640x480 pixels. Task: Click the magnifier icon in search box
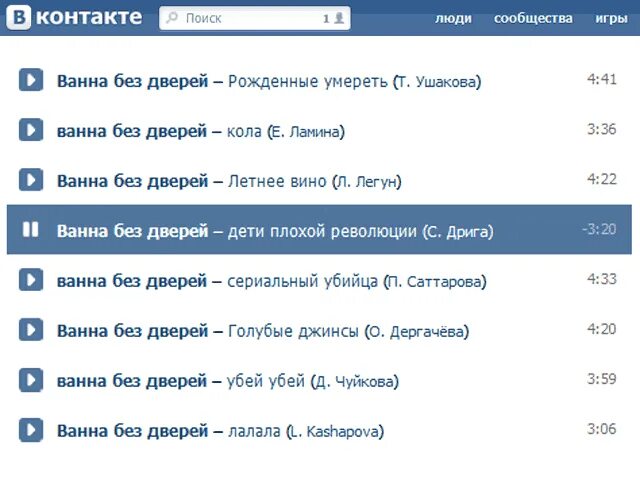[172, 18]
